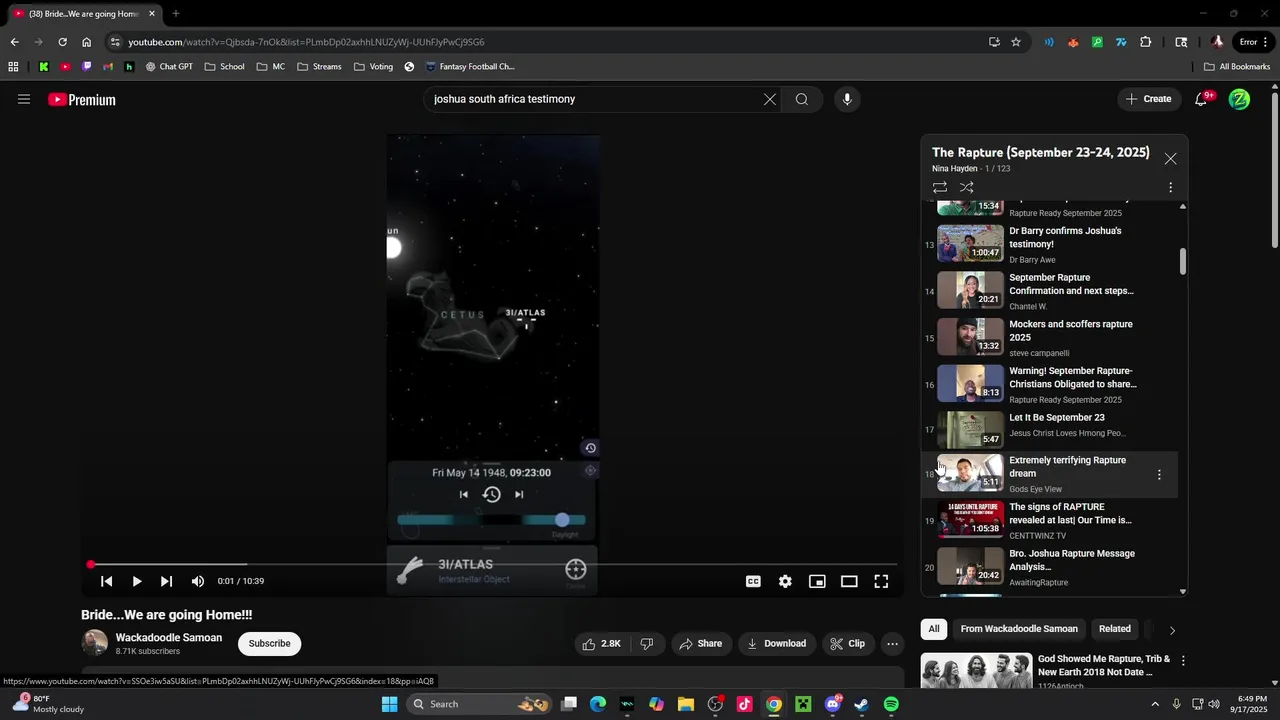This screenshot has height=720, width=1280.
Task: Open Spotify from taskbar
Action: 891,704
